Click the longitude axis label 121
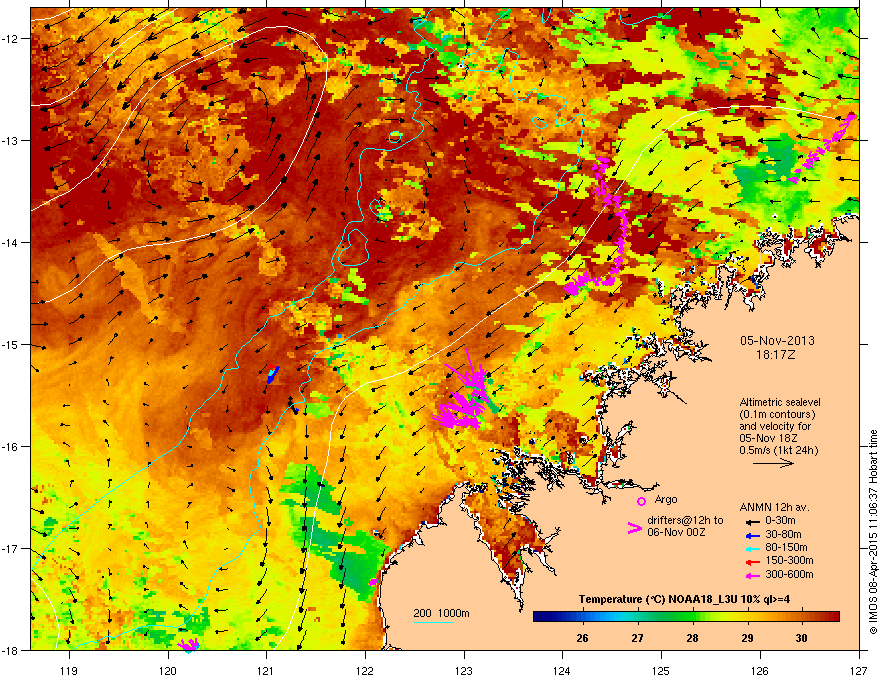880x680 pixels. pos(266,670)
